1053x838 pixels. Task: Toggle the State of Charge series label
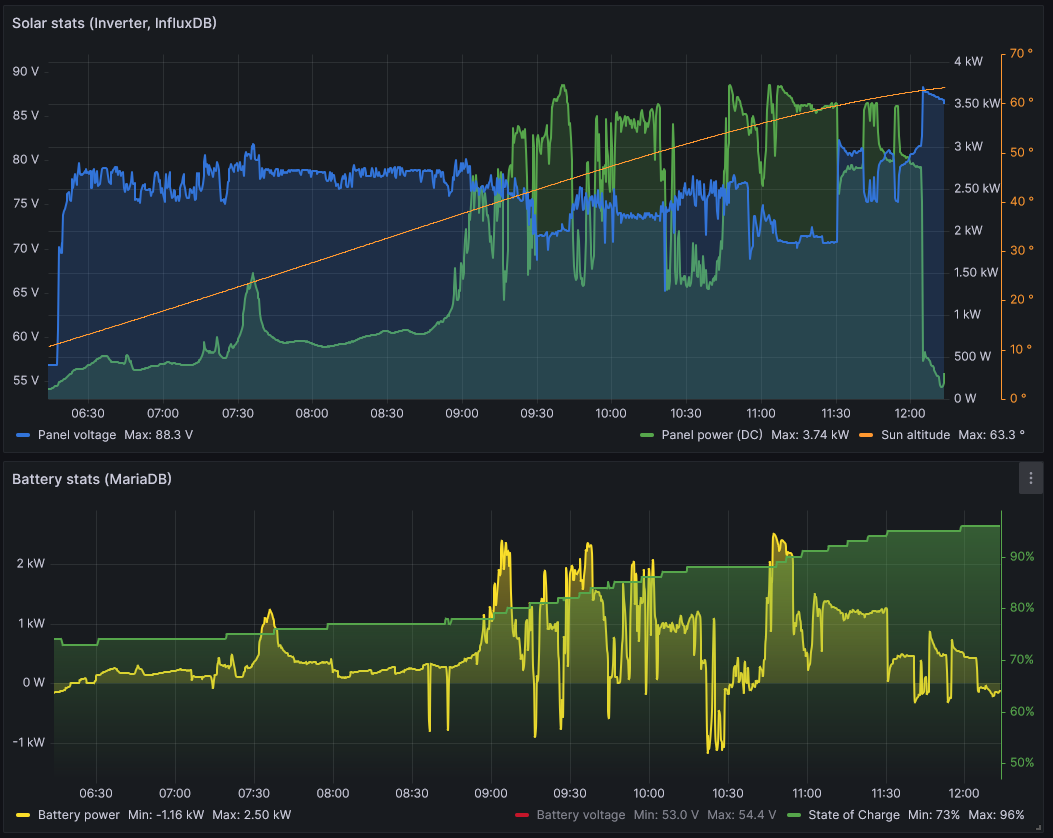854,815
